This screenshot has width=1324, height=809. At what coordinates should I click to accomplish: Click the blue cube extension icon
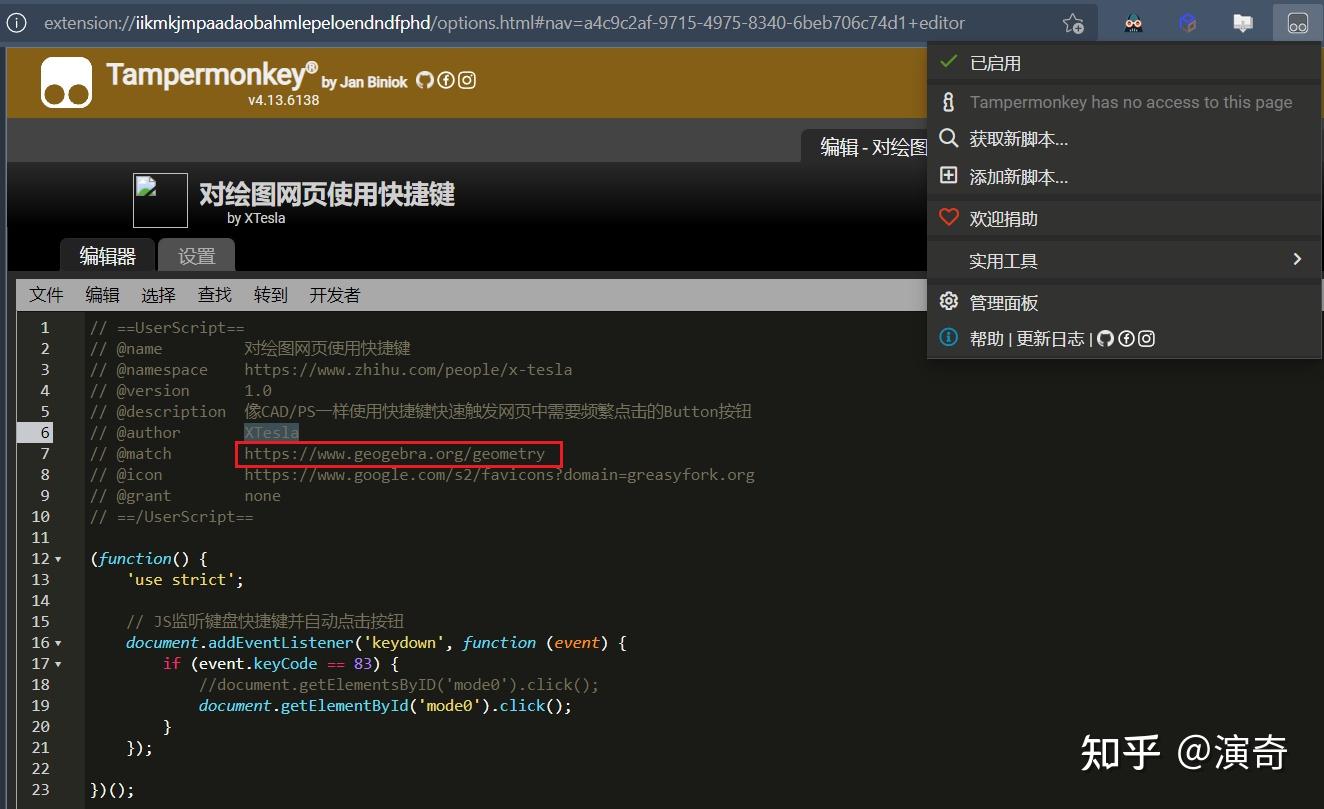click(x=1188, y=23)
